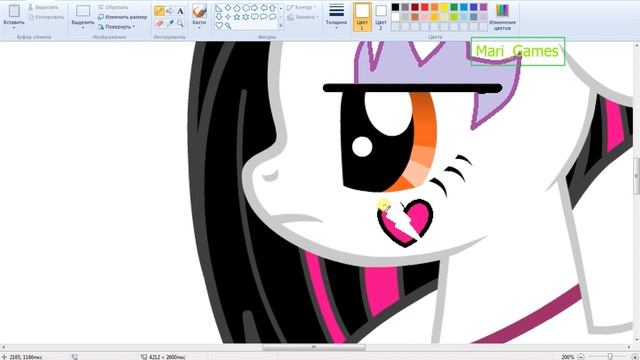Click the pink broken heart on canvas
Viewport: 640px width, 360px height.
point(405,223)
